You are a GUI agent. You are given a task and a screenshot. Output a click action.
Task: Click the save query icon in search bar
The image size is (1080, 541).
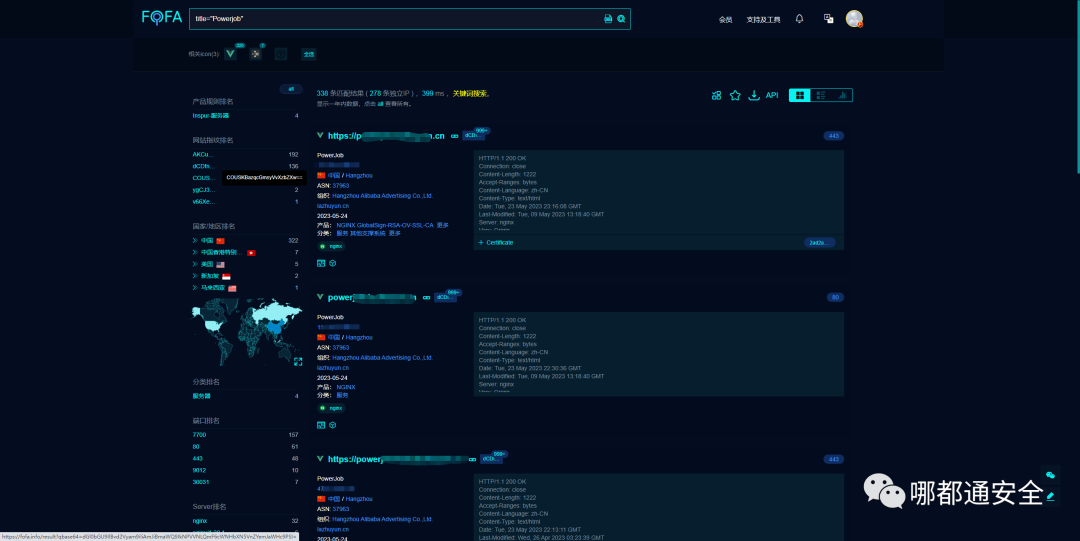click(x=608, y=19)
